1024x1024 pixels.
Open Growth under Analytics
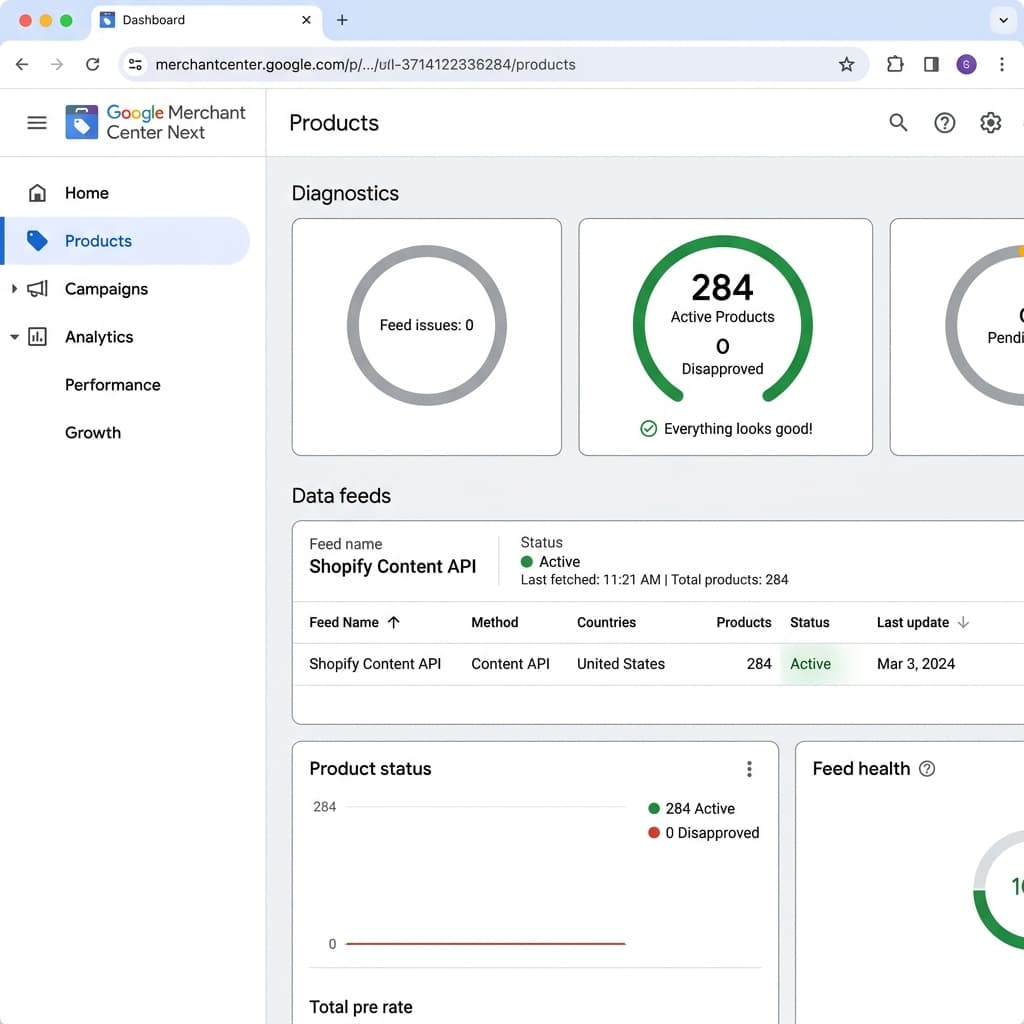coord(93,432)
